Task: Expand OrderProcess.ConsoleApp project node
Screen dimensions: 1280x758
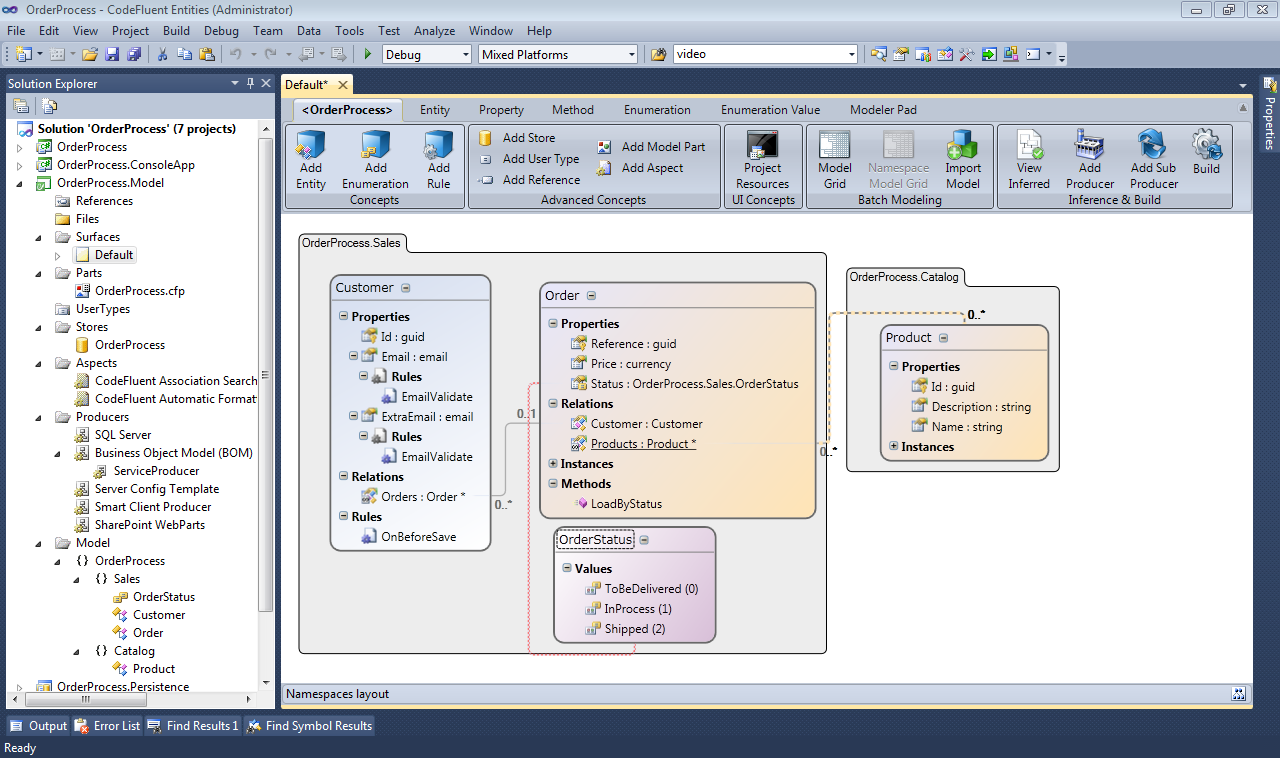Action: (x=19, y=165)
